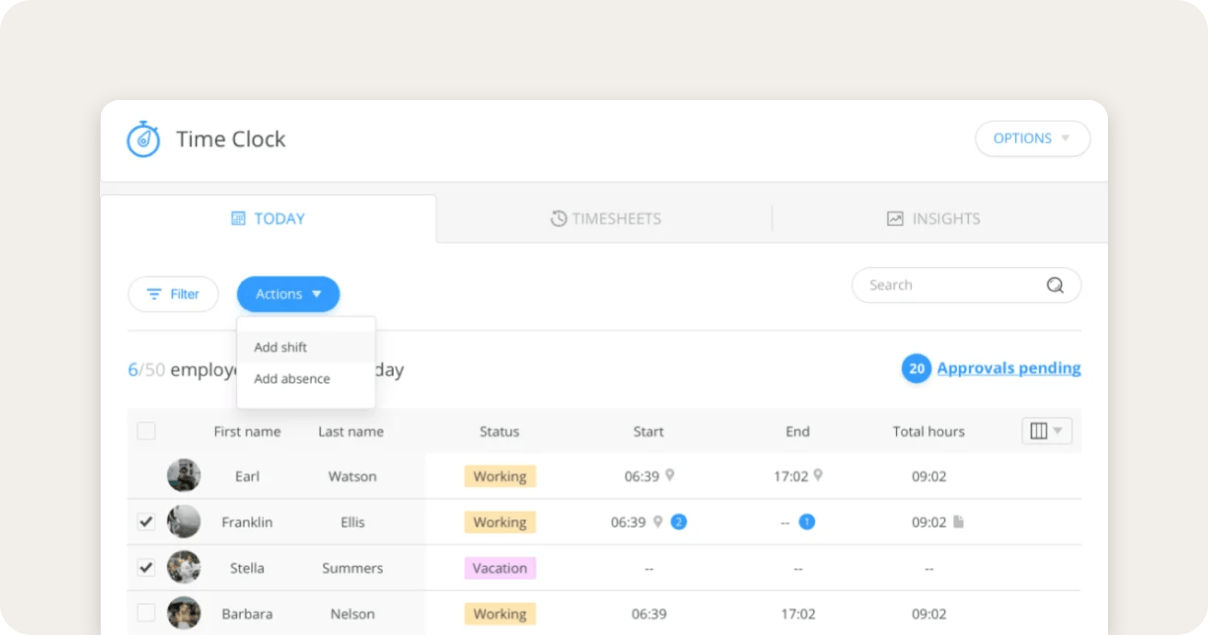Image resolution: width=1208 pixels, height=635 pixels.
Task: Switch to the TODAY tab
Action: 268,219
